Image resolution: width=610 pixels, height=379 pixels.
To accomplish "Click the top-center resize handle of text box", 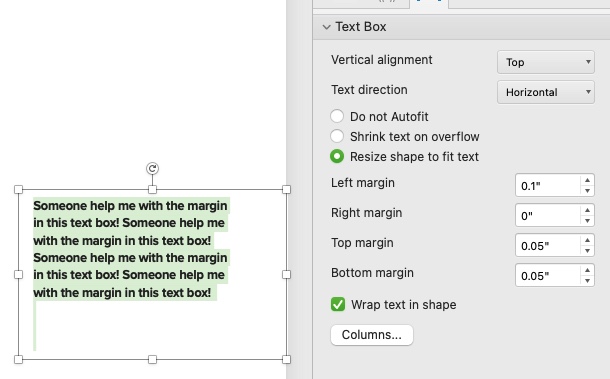I will [x=152, y=190].
